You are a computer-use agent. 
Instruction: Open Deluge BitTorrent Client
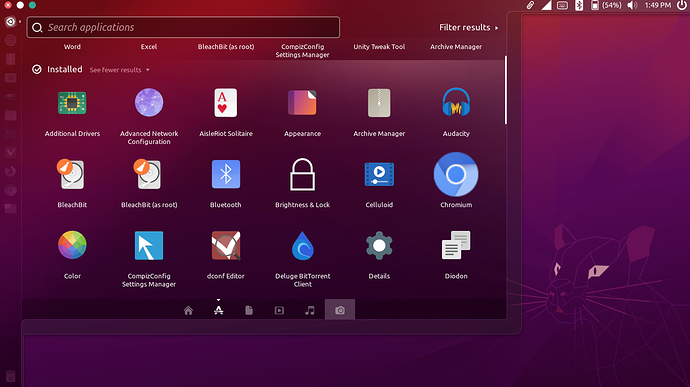(x=302, y=246)
